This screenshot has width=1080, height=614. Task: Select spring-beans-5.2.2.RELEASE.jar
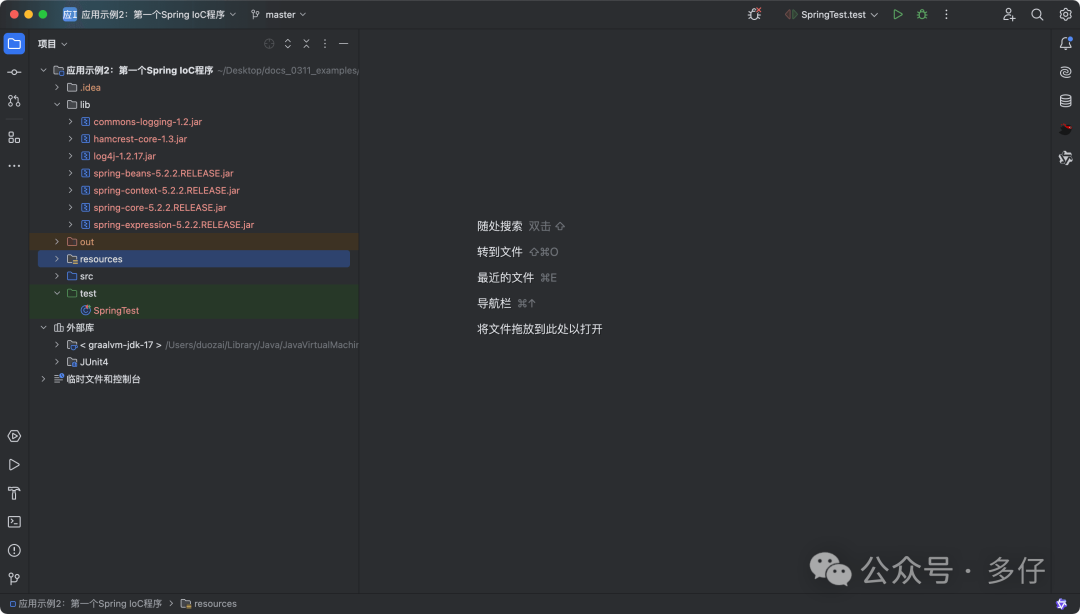click(x=163, y=174)
